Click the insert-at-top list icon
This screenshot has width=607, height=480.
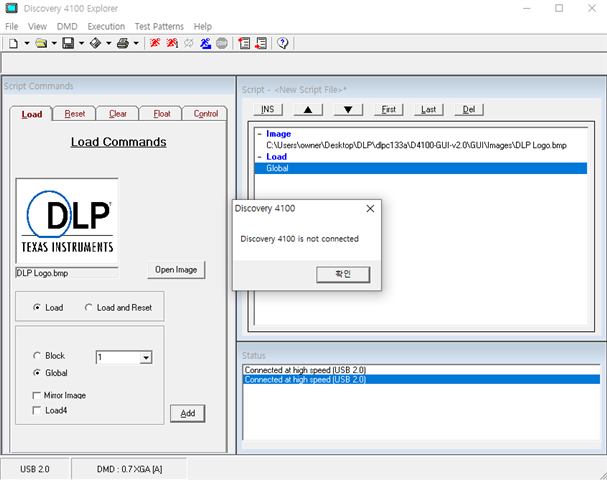pyautogui.click(x=244, y=43)
